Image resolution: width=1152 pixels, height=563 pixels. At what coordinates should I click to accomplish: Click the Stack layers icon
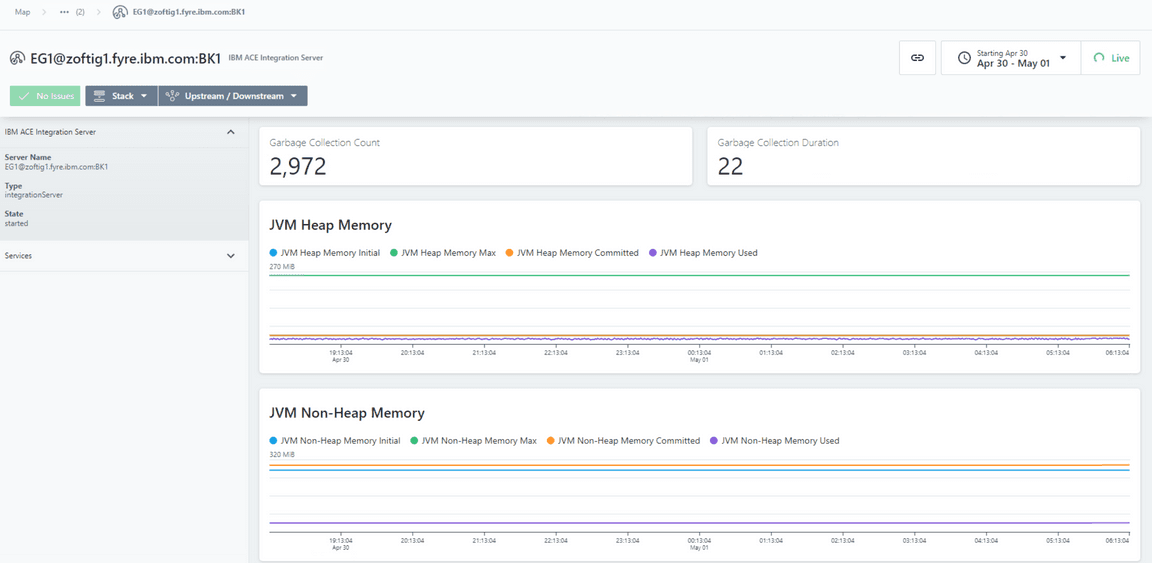(x=99, y=96)
